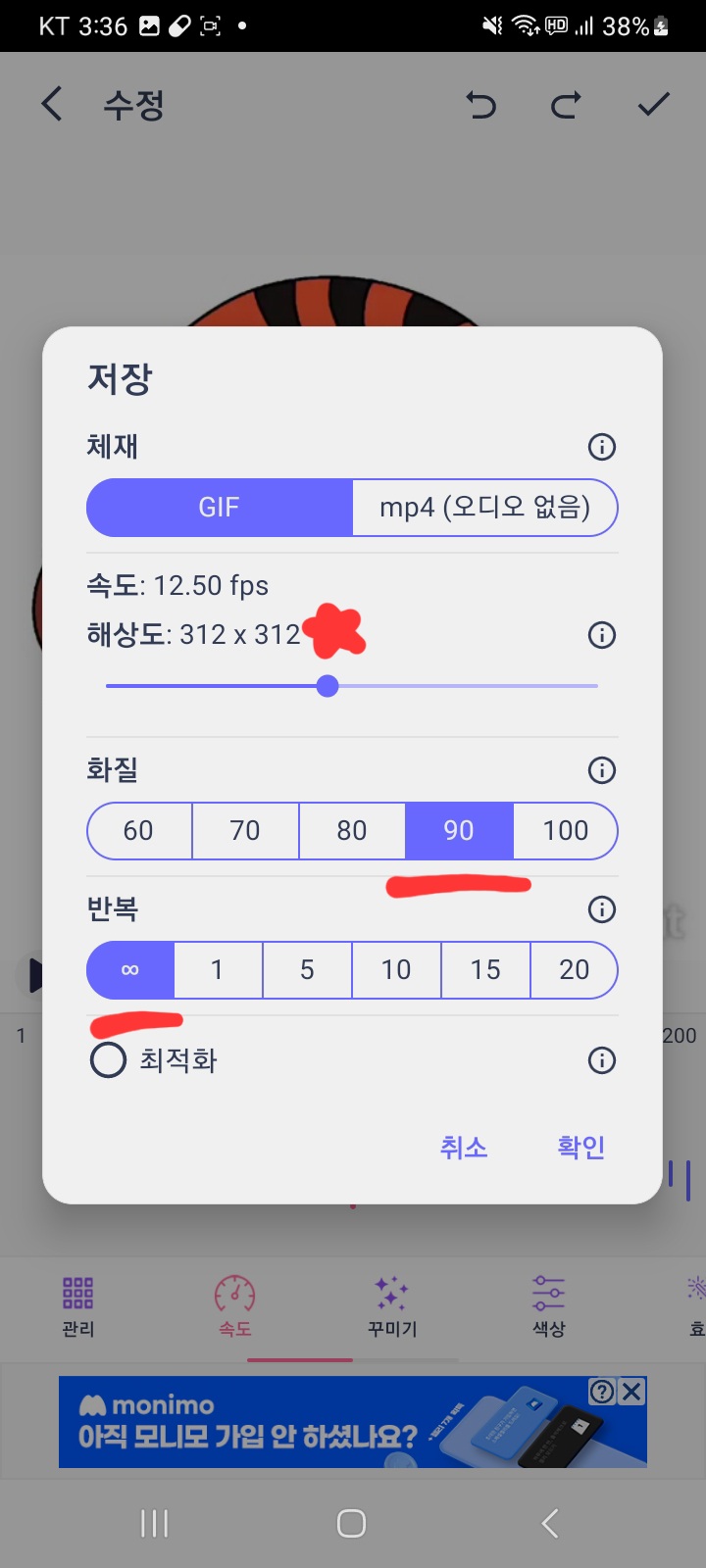Tap the checkmark icon in top bar
The width and height of the screenshot is (706, 1568).
click(x=653, y=104)
